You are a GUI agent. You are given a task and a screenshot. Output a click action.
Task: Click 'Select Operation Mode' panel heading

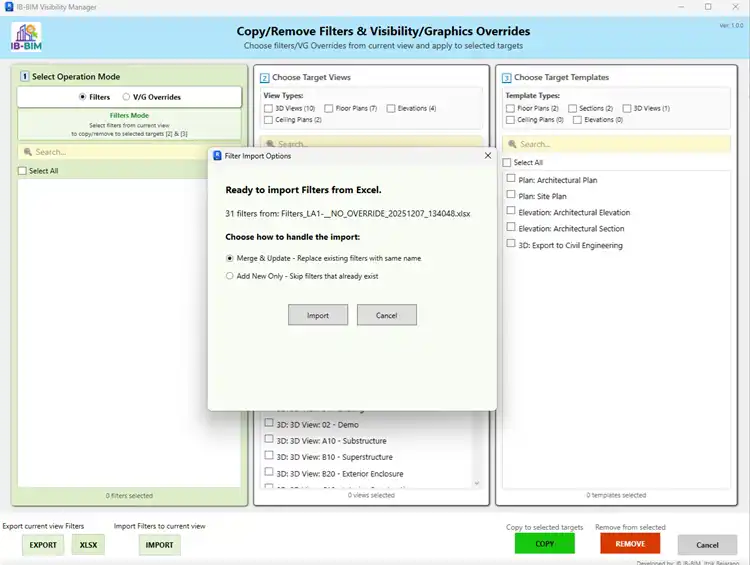click(76, 77)
